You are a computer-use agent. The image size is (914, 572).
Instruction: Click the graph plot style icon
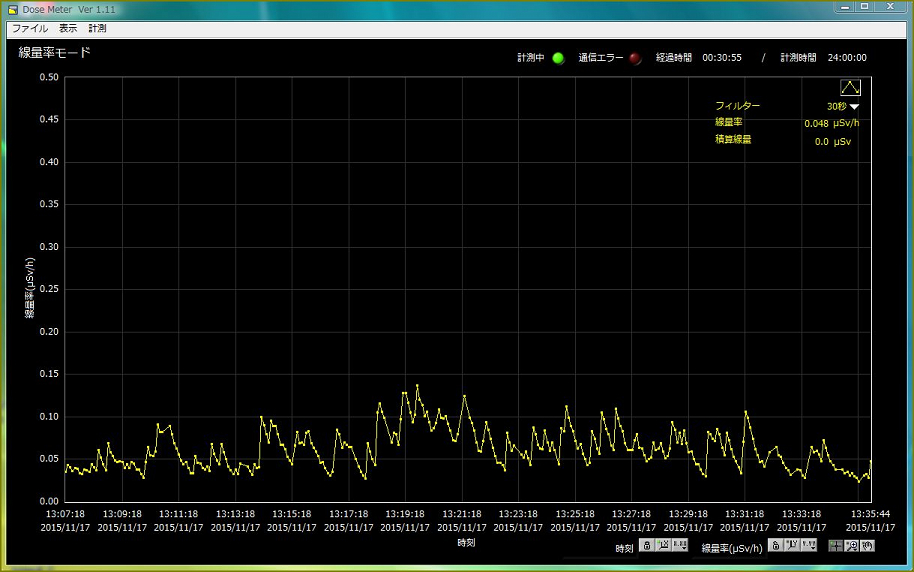tap(850, 88)
